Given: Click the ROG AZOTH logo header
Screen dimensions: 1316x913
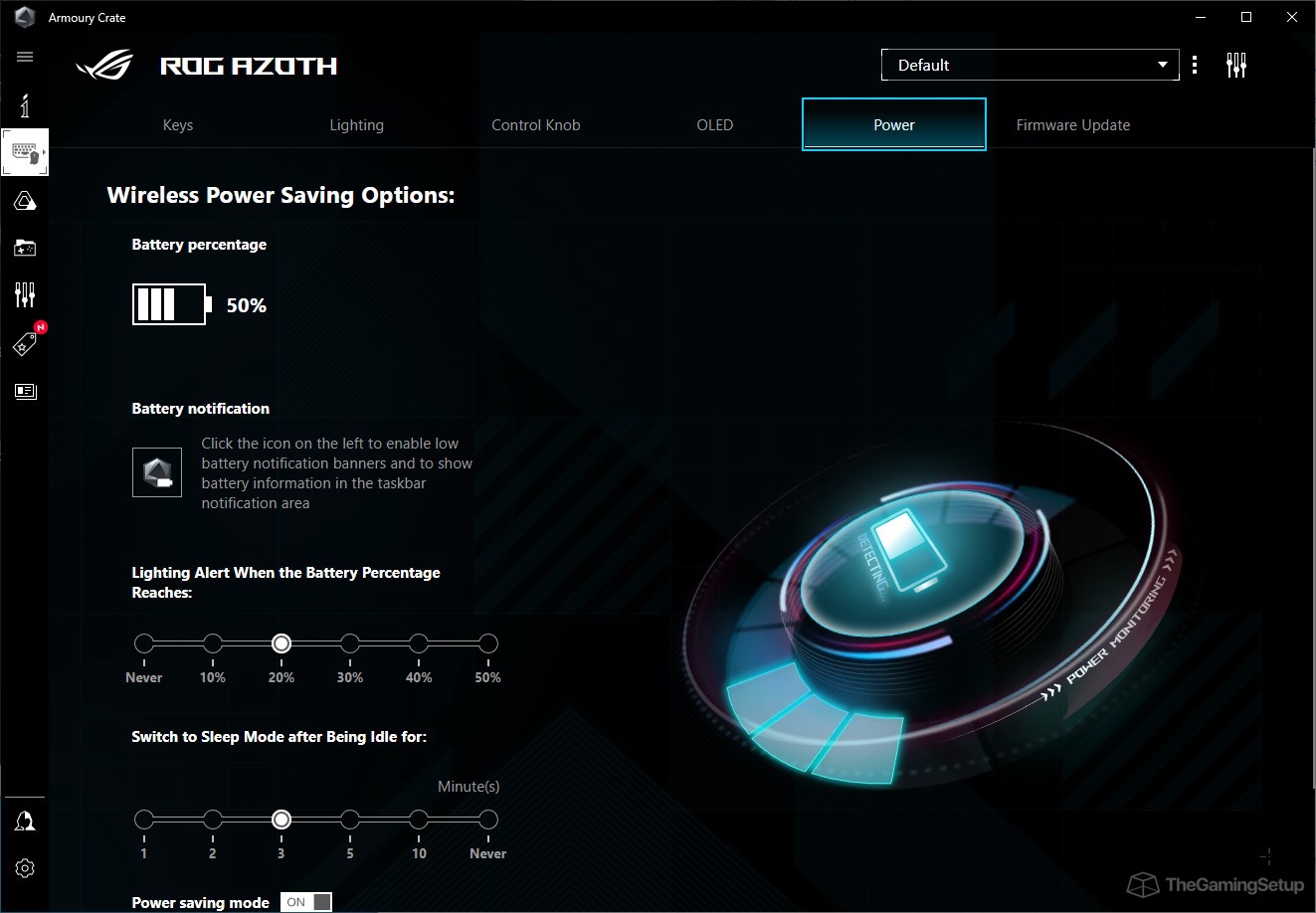Looking at the screenshot, I should click(x=206, y=65).
